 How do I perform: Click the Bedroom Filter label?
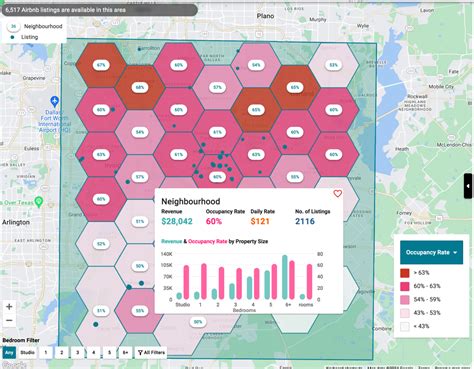tap(21, 340)
